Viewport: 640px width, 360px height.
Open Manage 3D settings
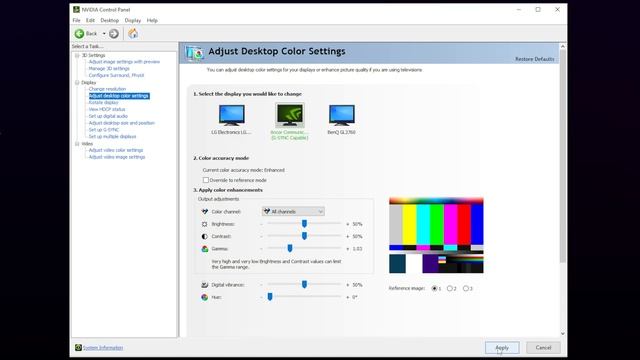coord(109,69)
